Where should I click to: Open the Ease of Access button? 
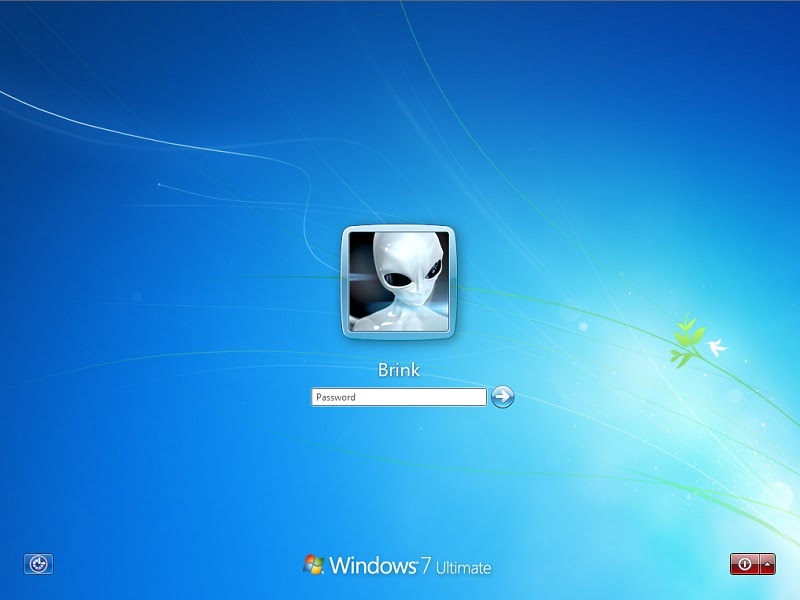coord(38,564)
